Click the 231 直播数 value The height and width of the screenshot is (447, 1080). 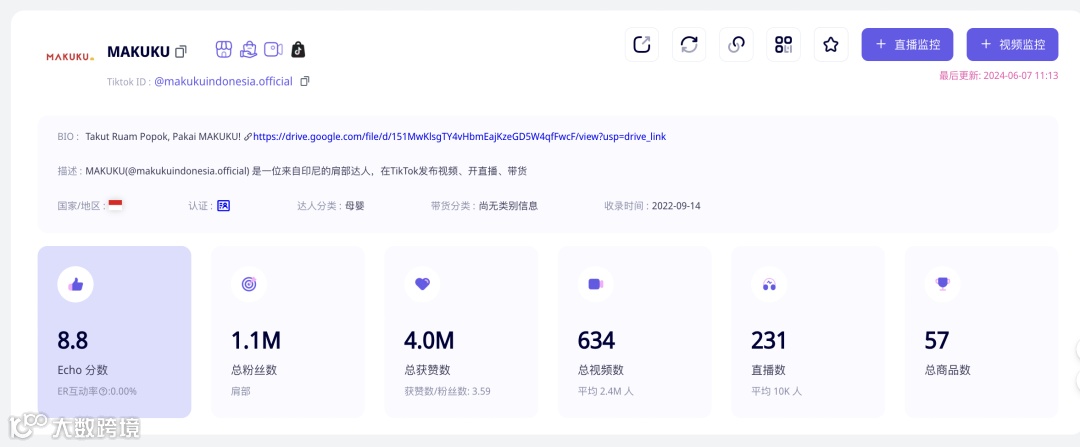(x=768, y=340)
